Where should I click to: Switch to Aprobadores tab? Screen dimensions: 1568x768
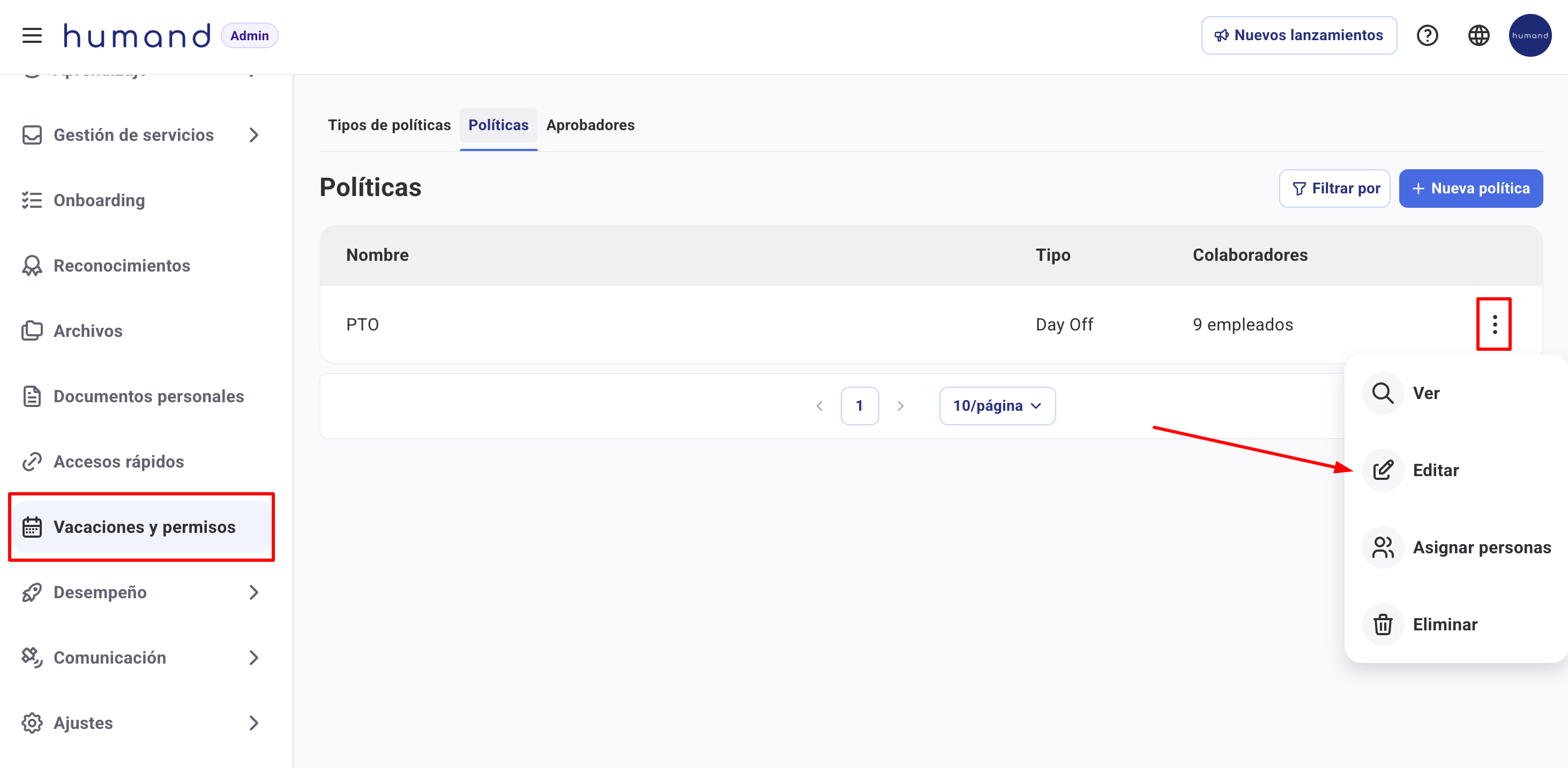click(590, 125)
